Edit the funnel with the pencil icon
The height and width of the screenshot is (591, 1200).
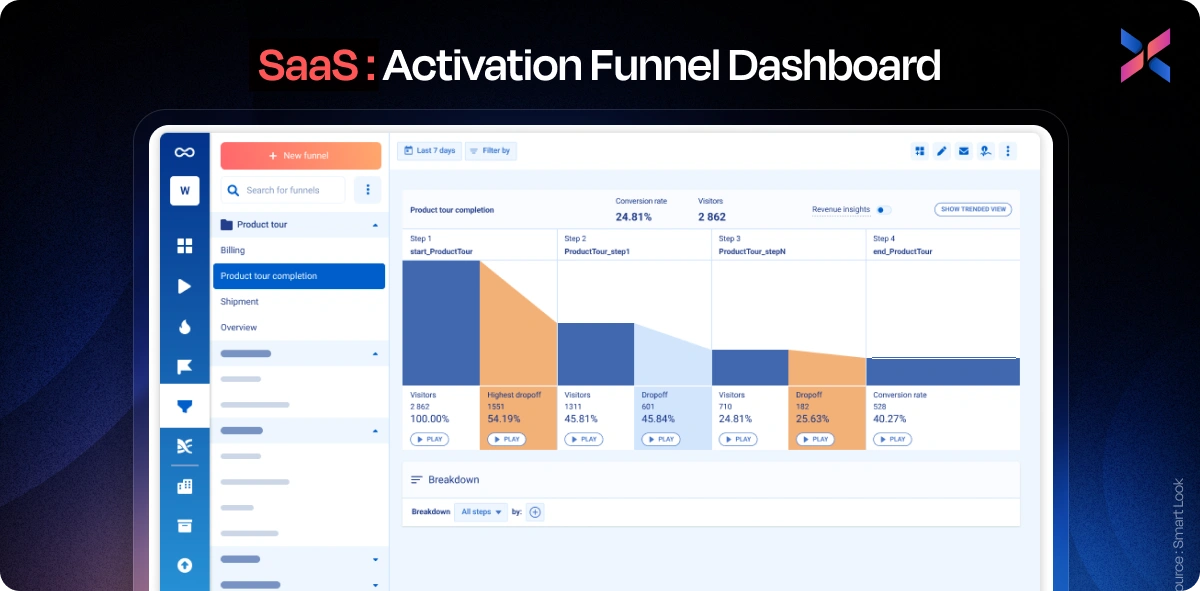(942, 151)
